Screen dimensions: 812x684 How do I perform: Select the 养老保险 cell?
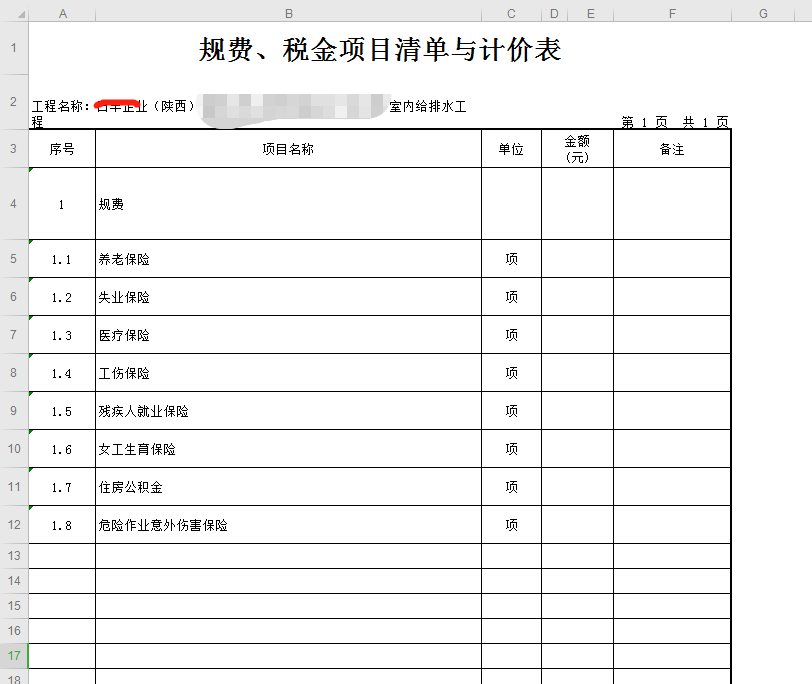coord(288,259)
